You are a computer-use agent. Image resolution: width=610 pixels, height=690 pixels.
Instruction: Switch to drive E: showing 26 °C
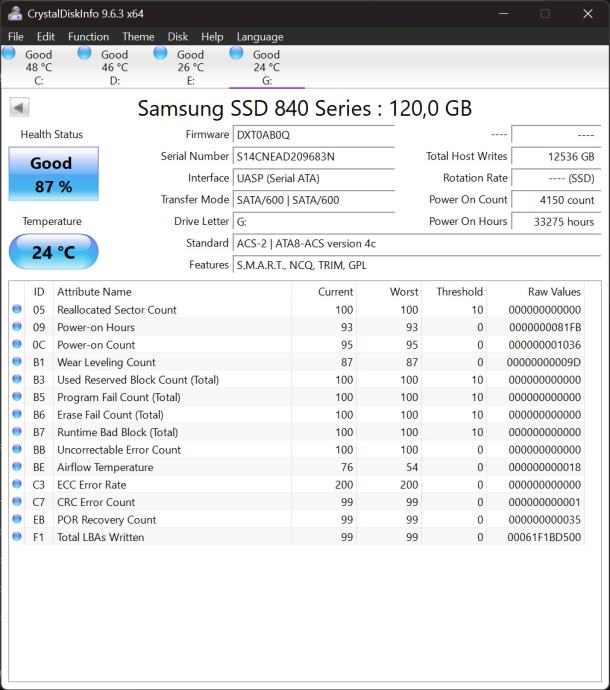coord(190,67)
